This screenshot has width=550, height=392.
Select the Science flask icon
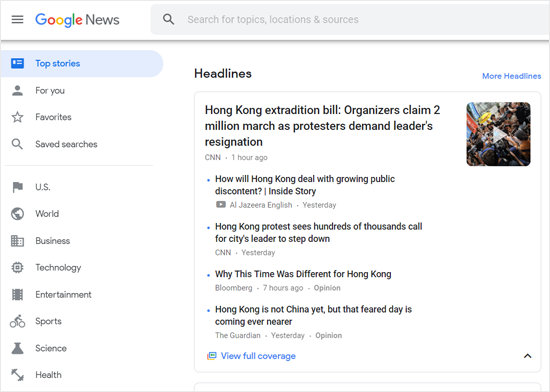click(17, 348)
